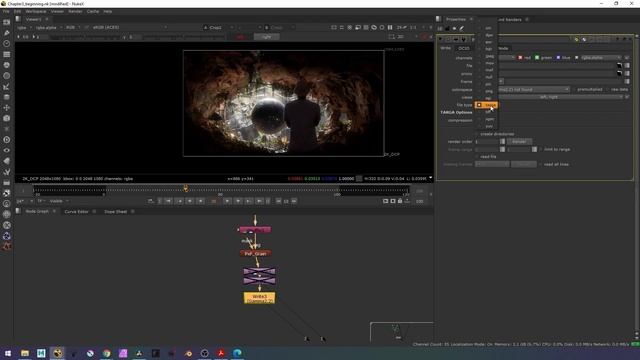
Task: Enable limit to range checkbox
Action: pos(540,149)
